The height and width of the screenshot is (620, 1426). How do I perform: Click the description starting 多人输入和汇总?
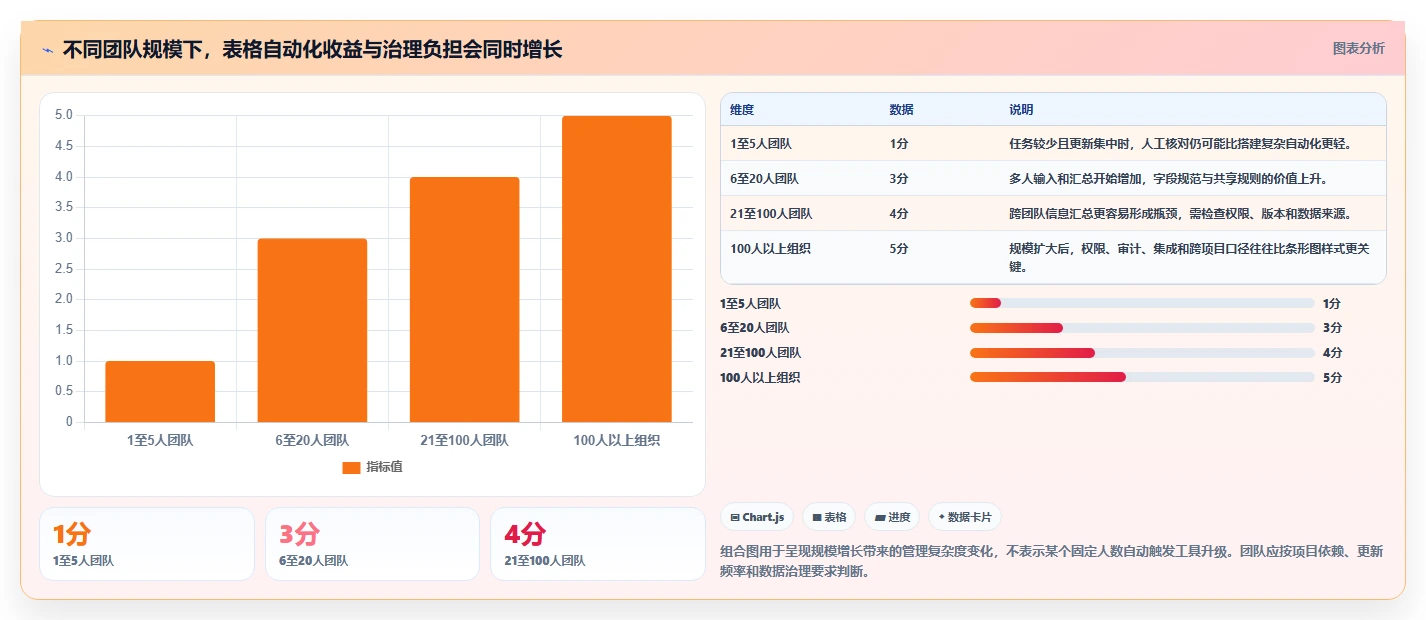[x=1168, y=178]
